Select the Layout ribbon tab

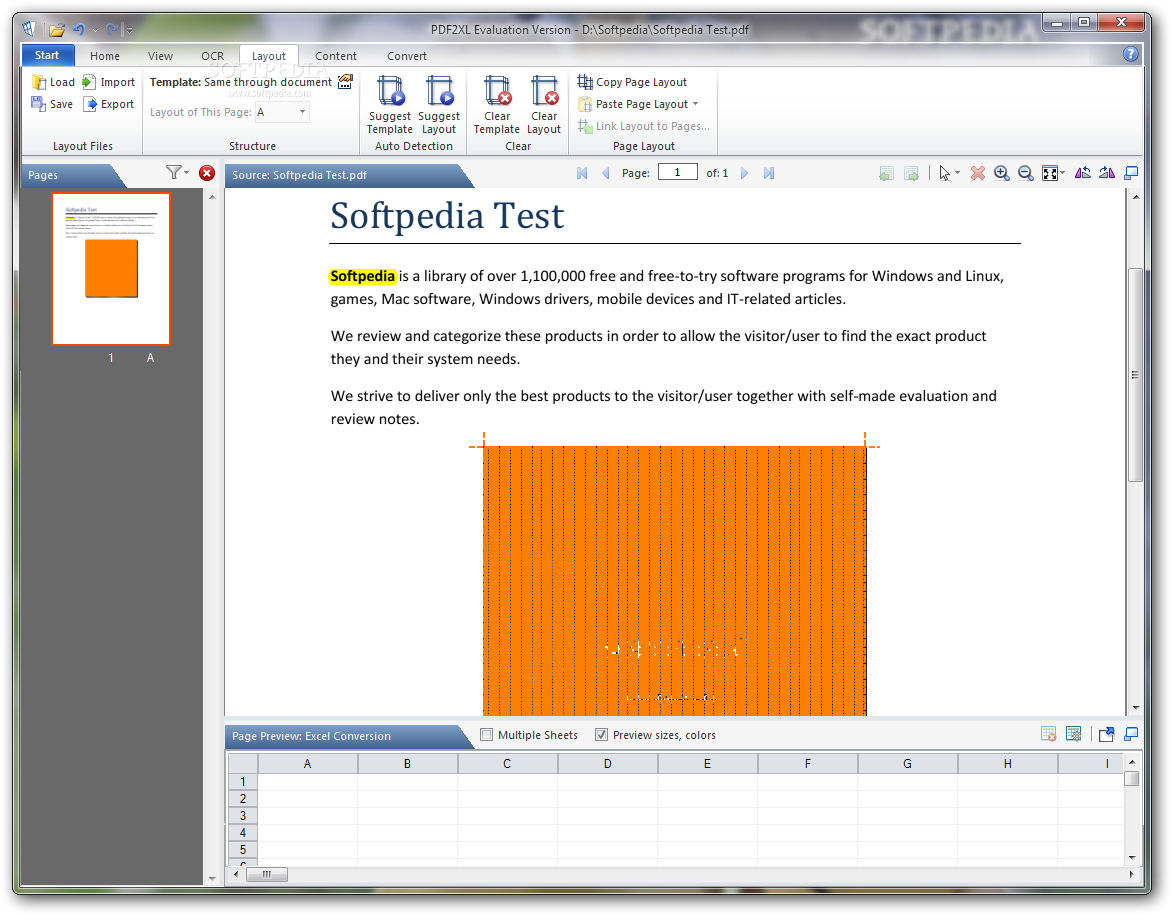(x=268, y=56)
